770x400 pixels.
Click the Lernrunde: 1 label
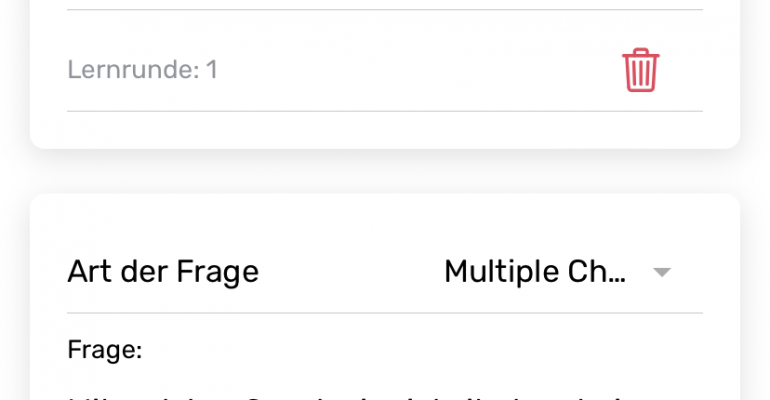pos(142,69)
